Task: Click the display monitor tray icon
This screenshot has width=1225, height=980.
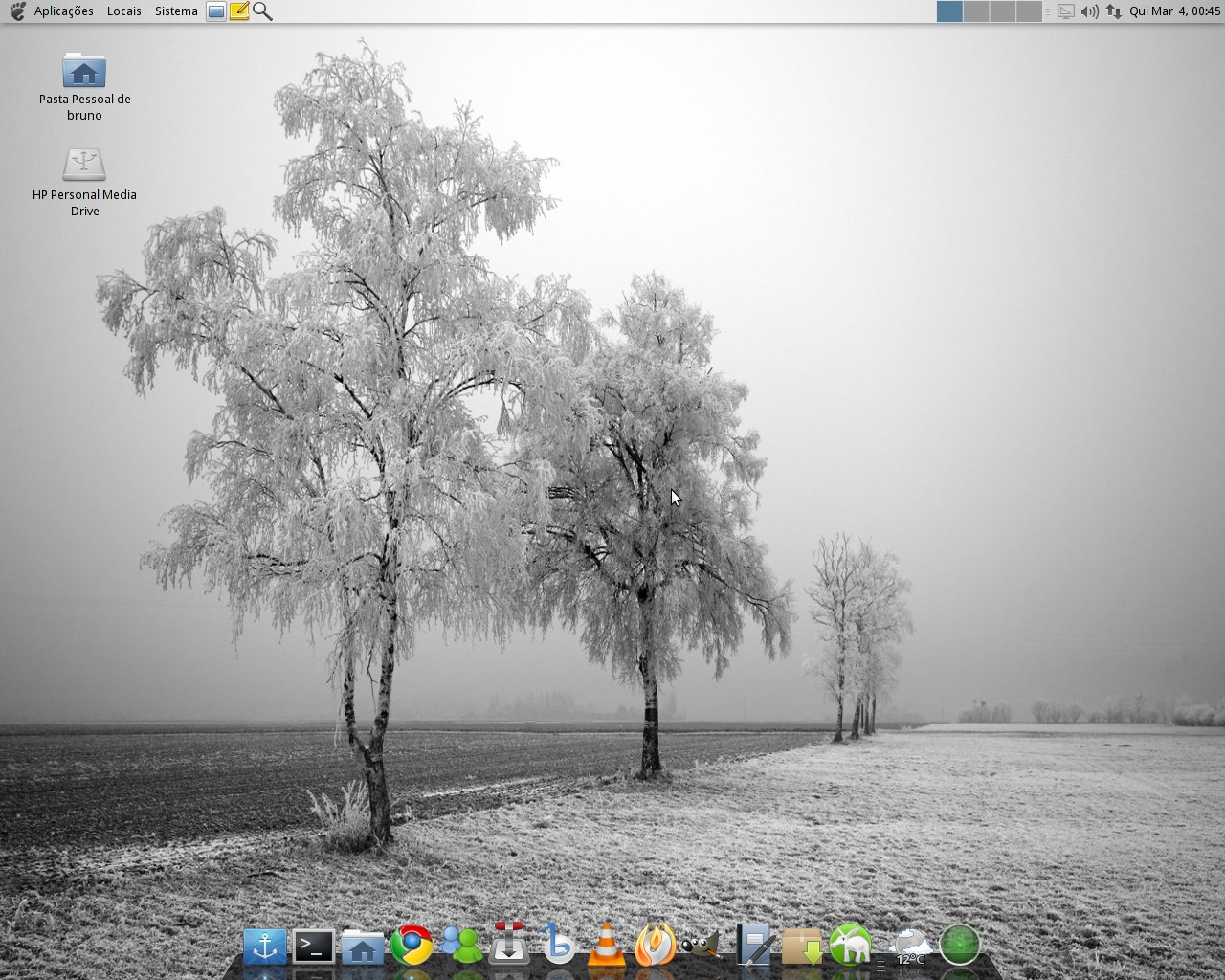Action: coord(1066,11)
